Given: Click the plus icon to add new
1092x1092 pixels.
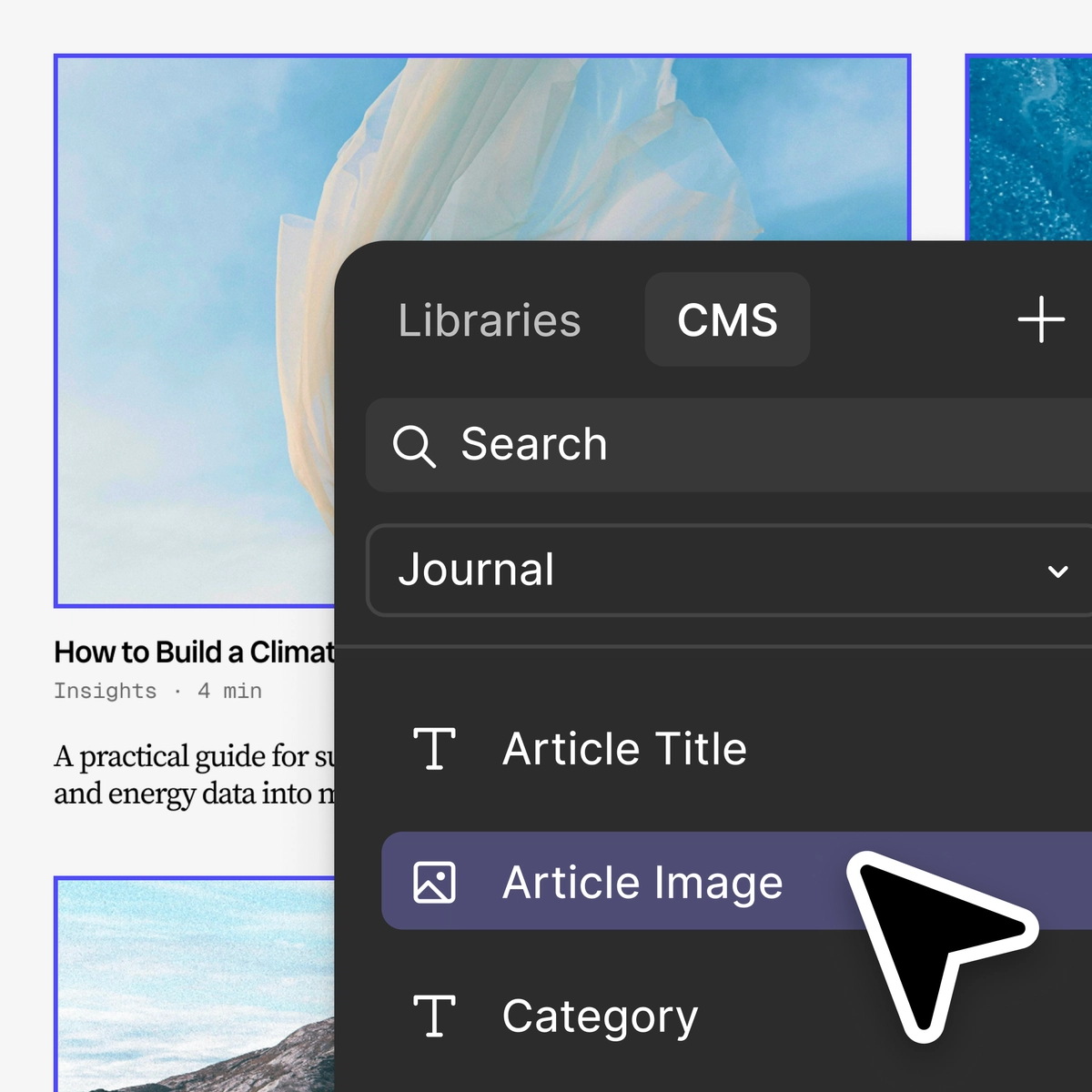Looking at the screenshot, I should [x=1041, y=319].
